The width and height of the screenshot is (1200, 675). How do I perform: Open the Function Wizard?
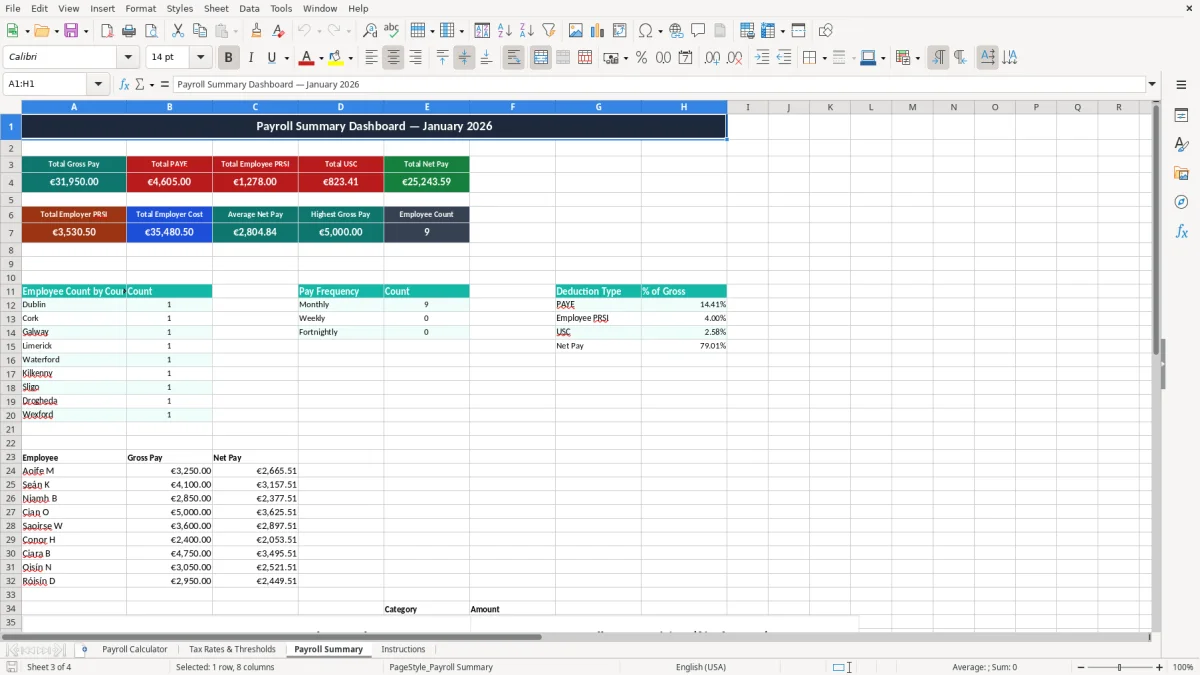[124, 84]
